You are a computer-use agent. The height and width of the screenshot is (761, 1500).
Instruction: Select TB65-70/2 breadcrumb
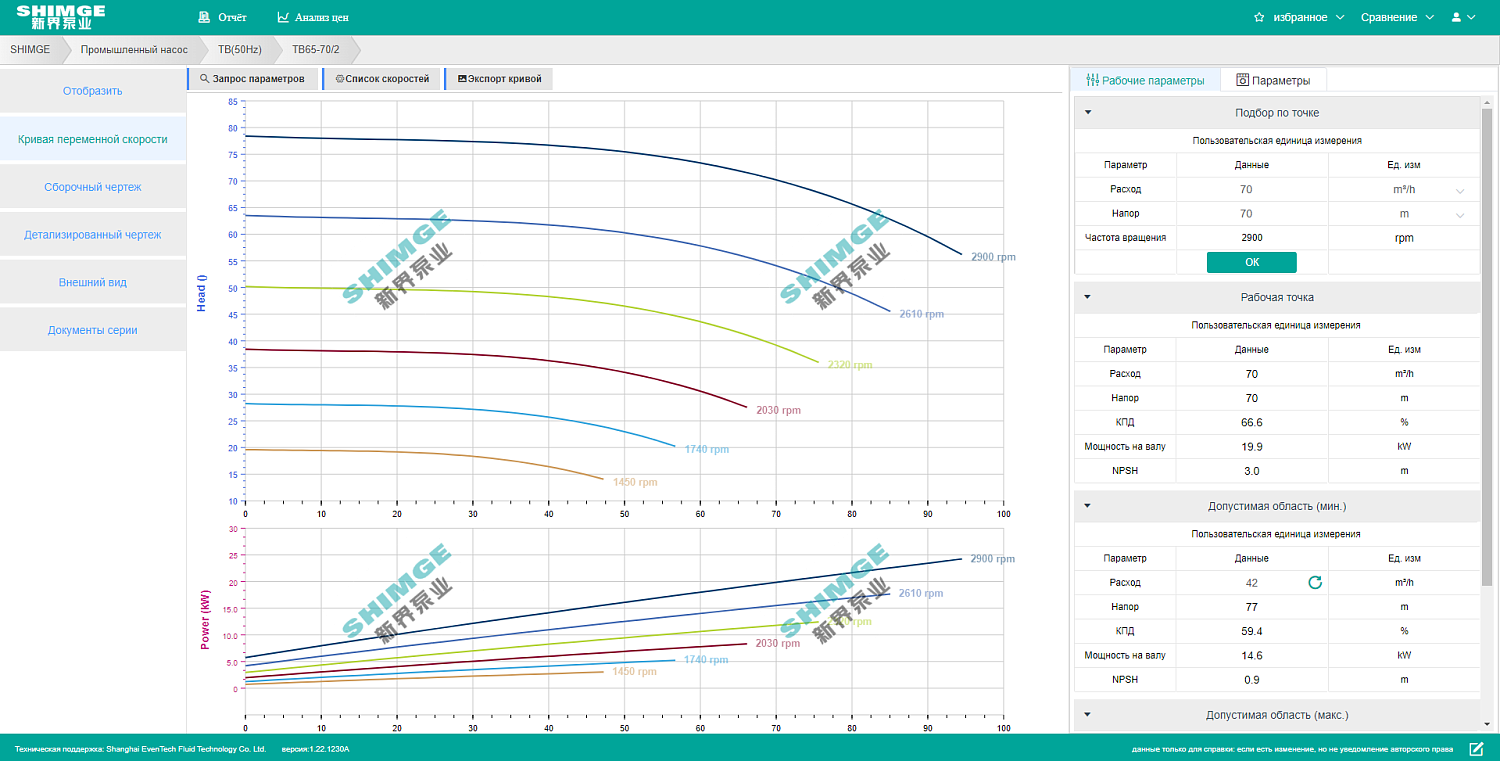pyautogui.click(x=317, y=49)
